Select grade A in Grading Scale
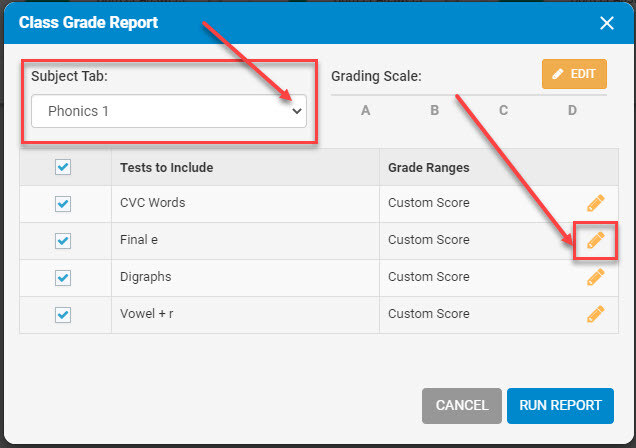Screen dimensions: 636x448 pos(365,110)
